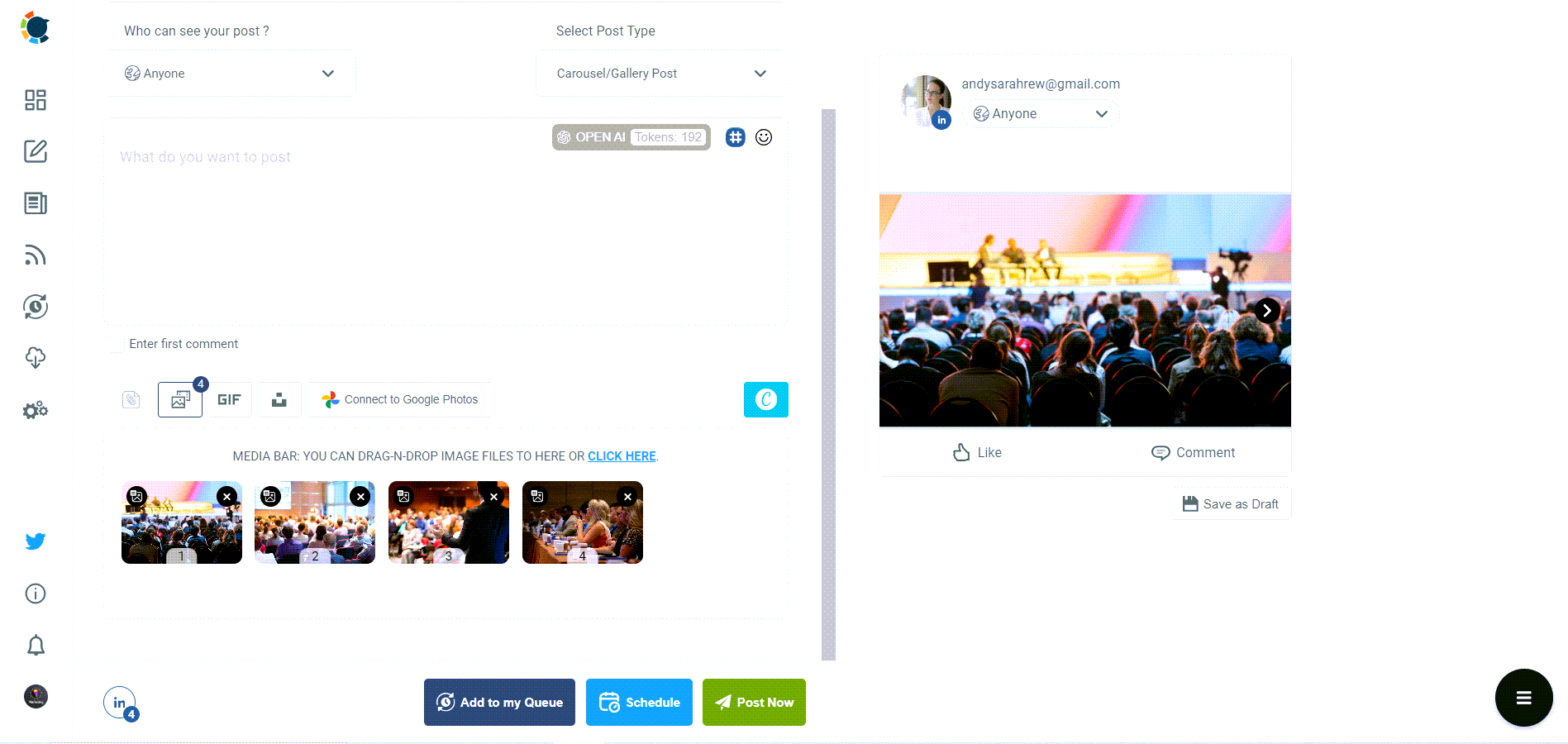The width and height of the screenshot is (1568, 744).
Task: Open the circular menu at bottom right
Action: click(1523, 697)
